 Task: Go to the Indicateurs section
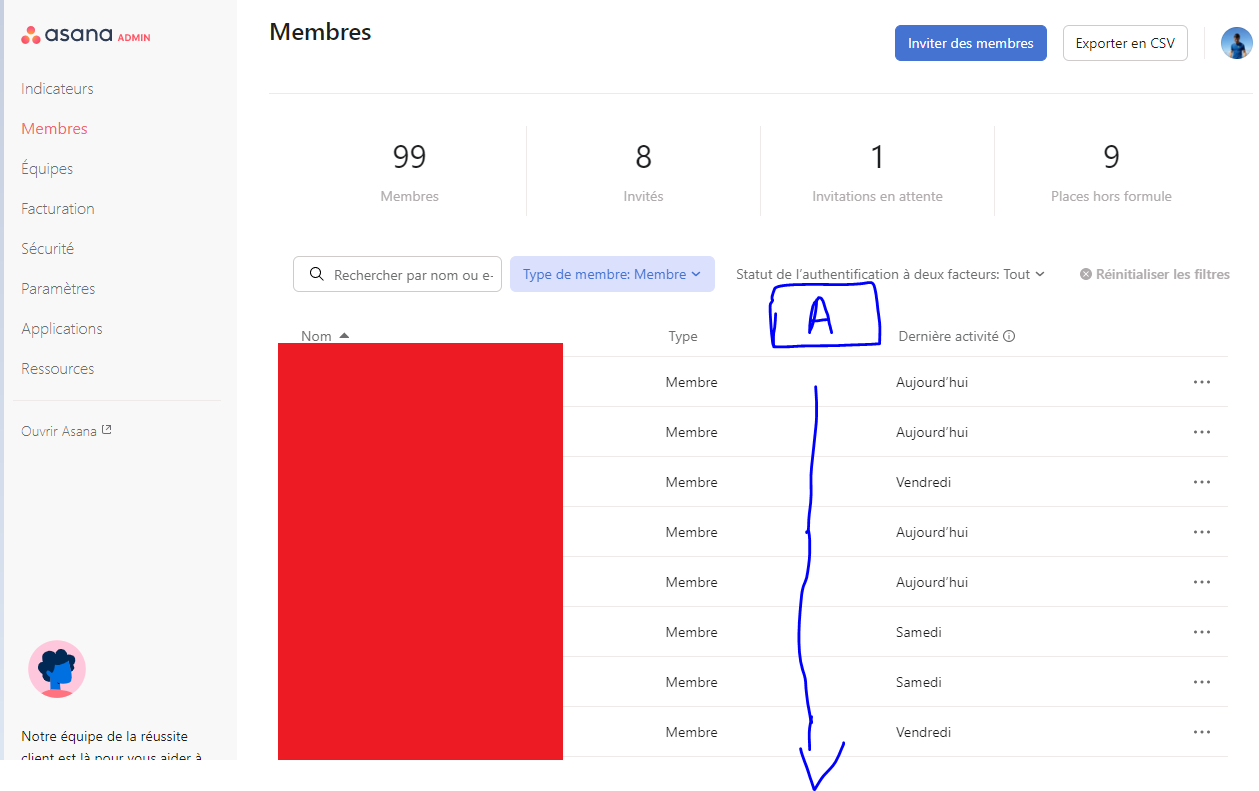click(x=57, y=88)
